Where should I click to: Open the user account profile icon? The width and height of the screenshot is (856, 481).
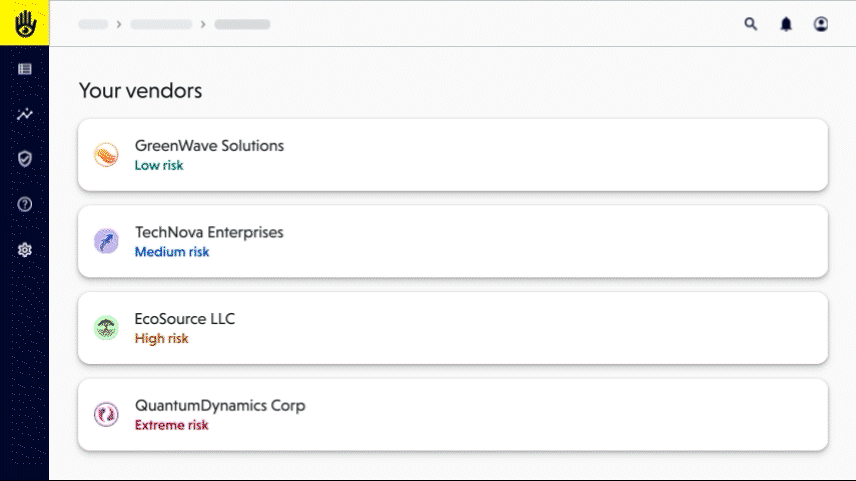[x=821, y=24]
